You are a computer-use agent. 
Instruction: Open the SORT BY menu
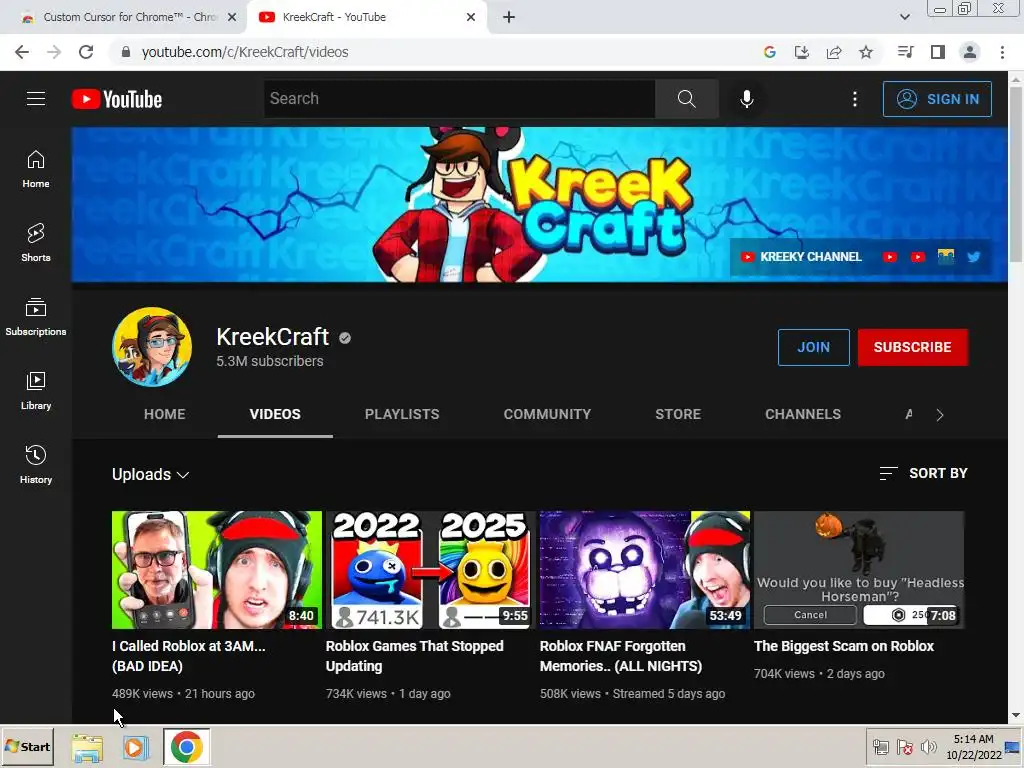[x=923, y=473]
